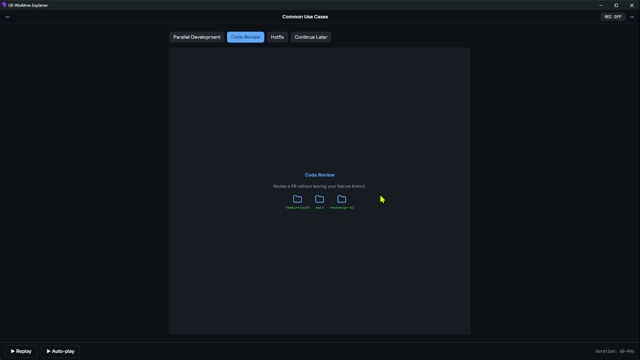Click the Common Use Cases title
Viewport: 640px width, 360px height.
[305, 17]
